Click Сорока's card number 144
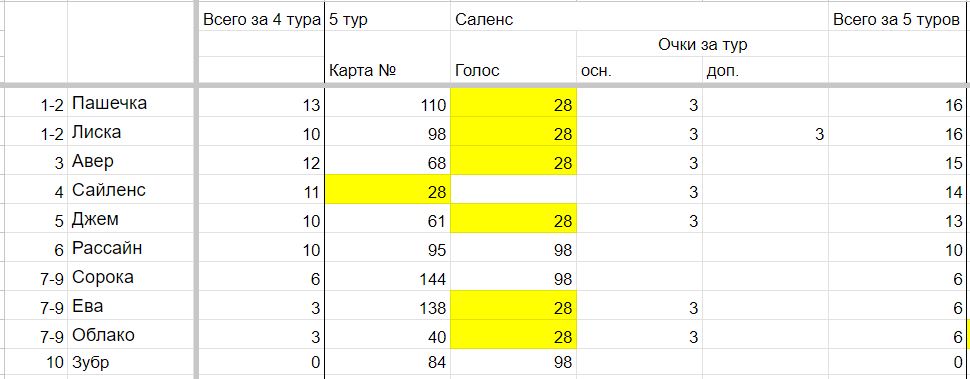 tap(387, 277)
